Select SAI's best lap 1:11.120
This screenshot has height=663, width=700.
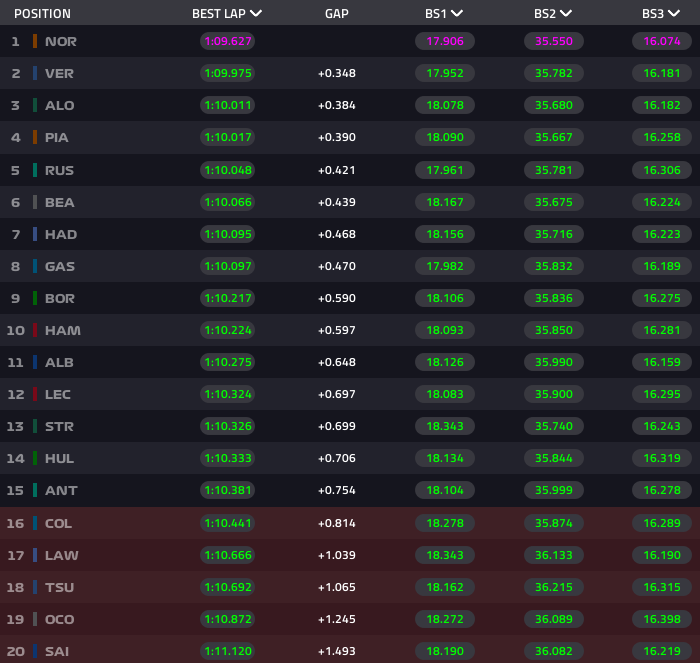227,651
